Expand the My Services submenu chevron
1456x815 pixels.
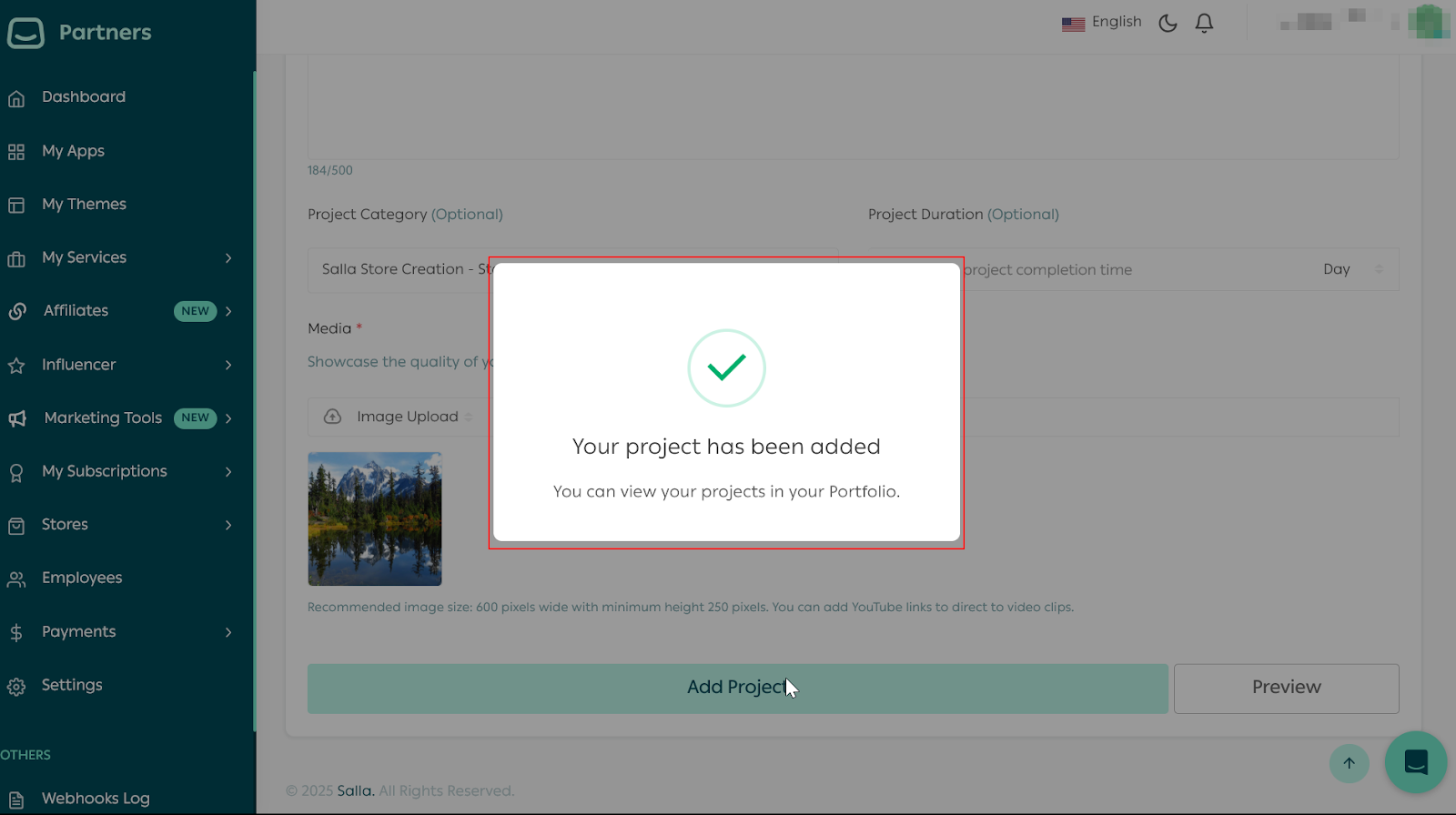click(228, 258)
